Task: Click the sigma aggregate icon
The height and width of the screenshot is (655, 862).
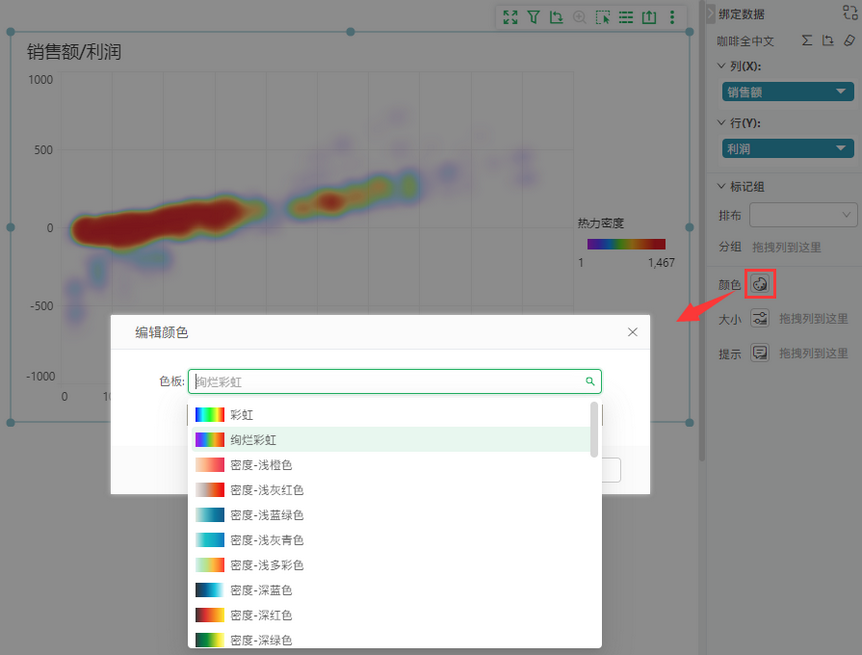Action: tap(806, 40)
